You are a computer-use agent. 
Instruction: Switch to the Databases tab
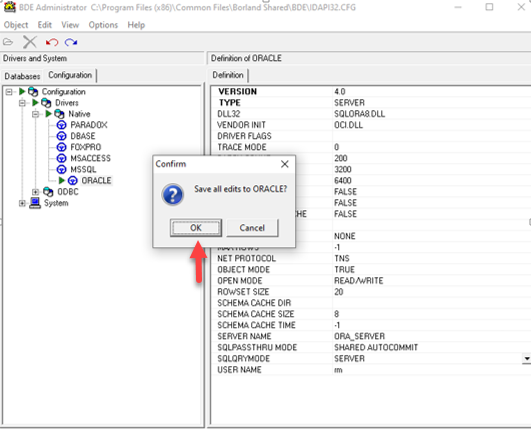(22, 76)
